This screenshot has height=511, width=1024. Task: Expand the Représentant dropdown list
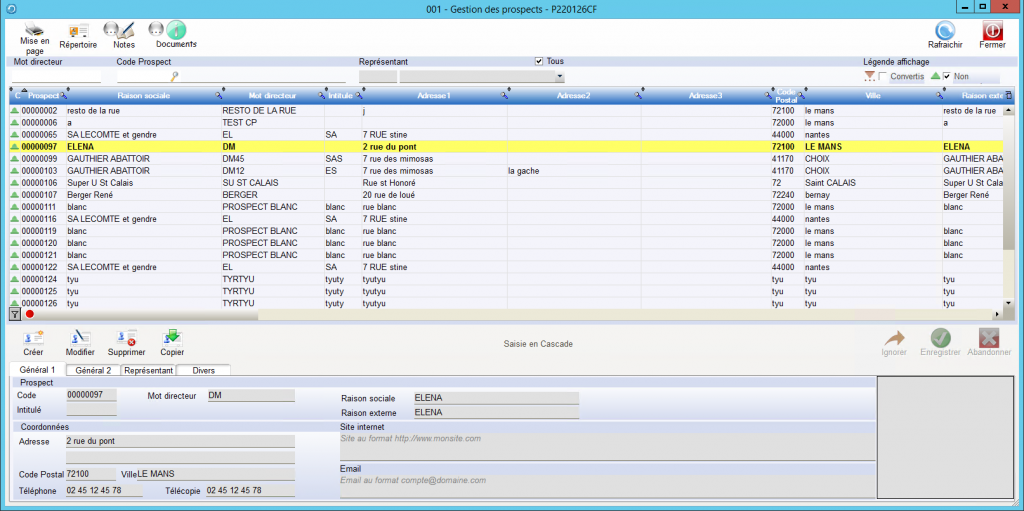560,77
